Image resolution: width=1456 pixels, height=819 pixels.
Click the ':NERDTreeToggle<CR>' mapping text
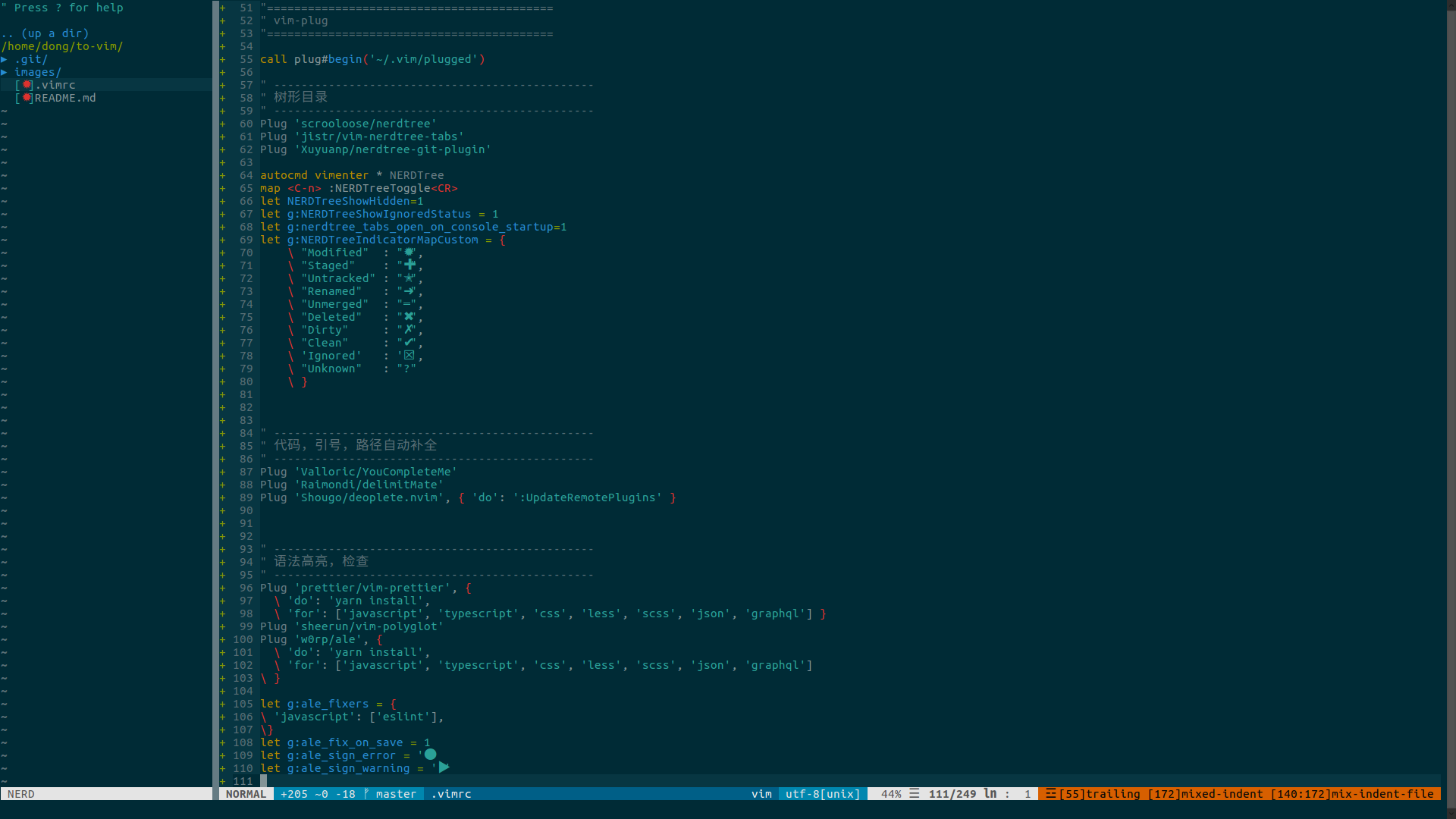click(x=393, y=188)
